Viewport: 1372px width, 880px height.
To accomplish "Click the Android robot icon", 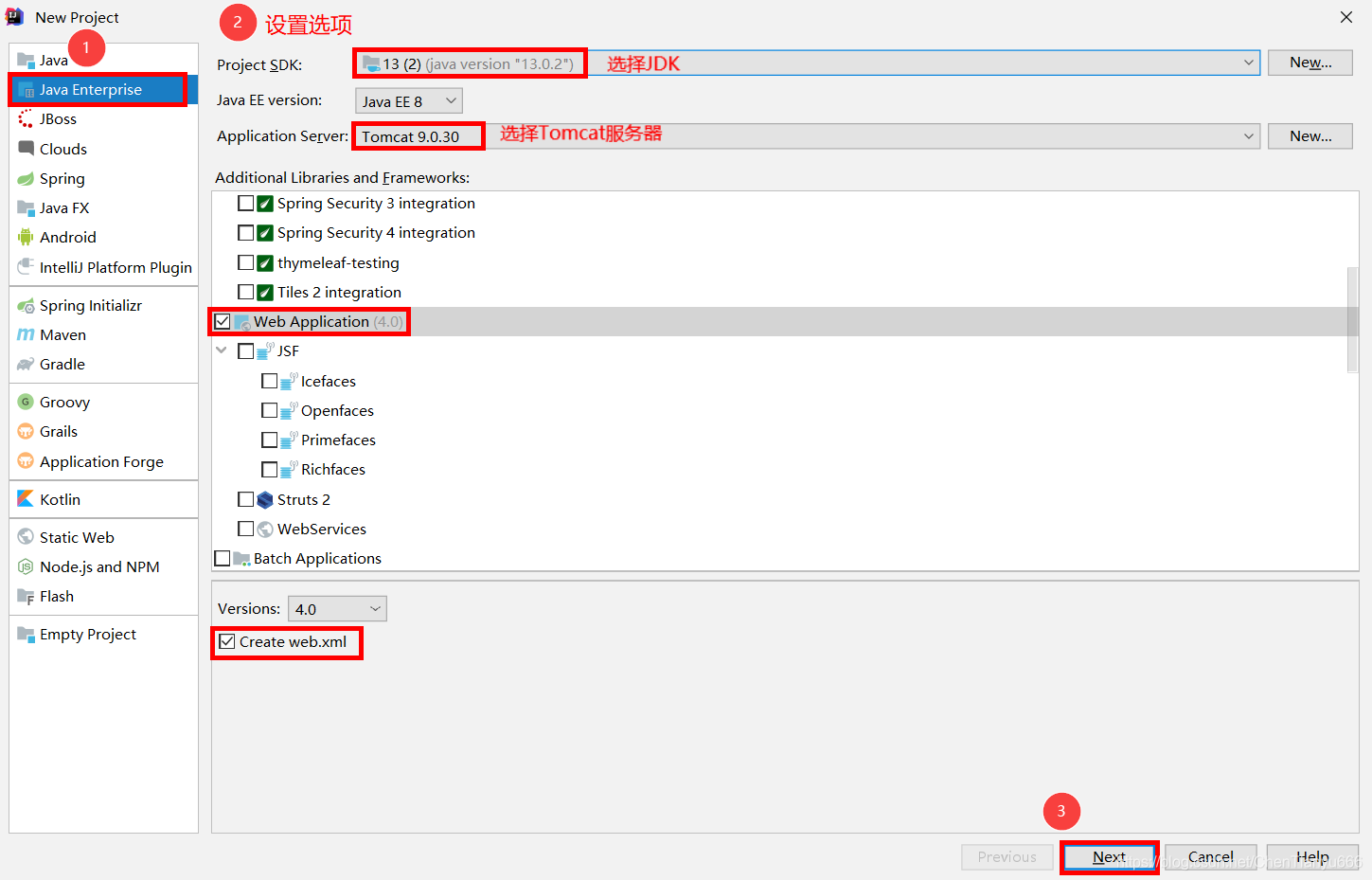I will point(26,238).
